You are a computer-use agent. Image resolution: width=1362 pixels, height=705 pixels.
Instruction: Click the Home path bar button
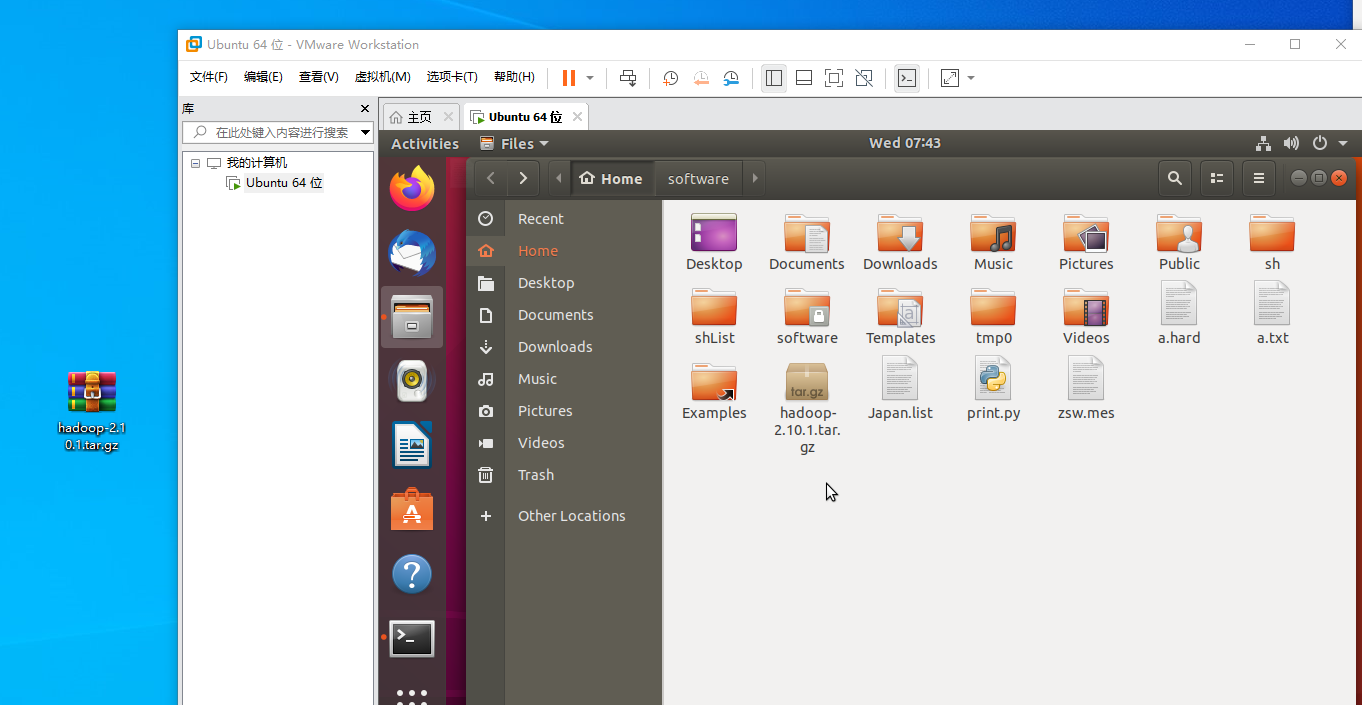pyautogui.click(x=611, y=179)
